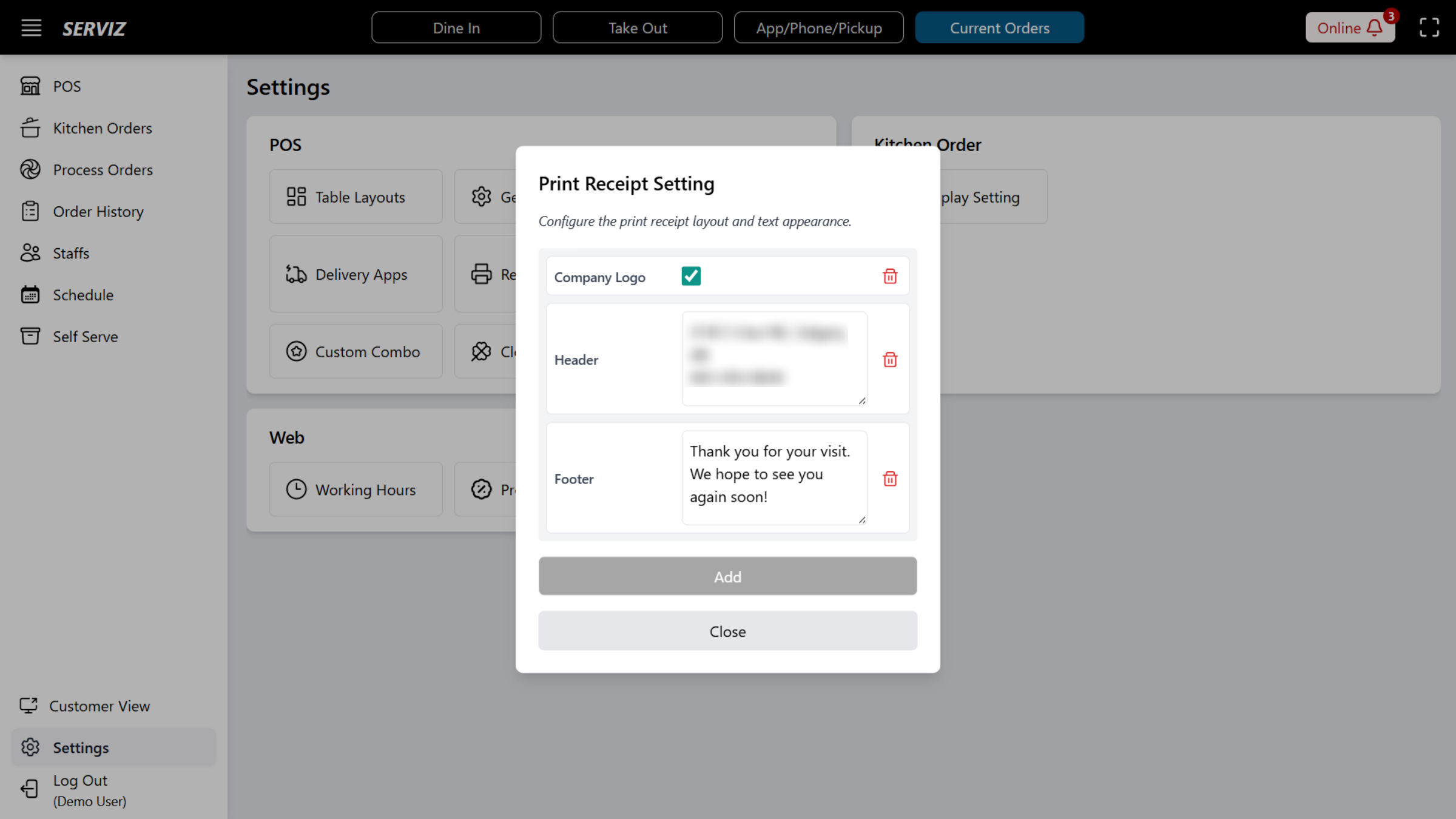This screenshot has height=819, width=1456.
Task: Open Order History from the sidebar
Action: (x=30, y=211)
